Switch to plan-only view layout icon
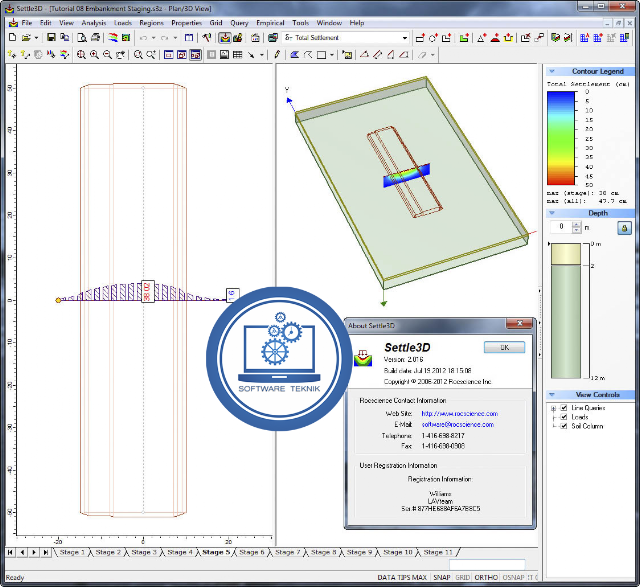Image resolution: width=640 pixels, height=587 pixels. click(x=169, y=54)
